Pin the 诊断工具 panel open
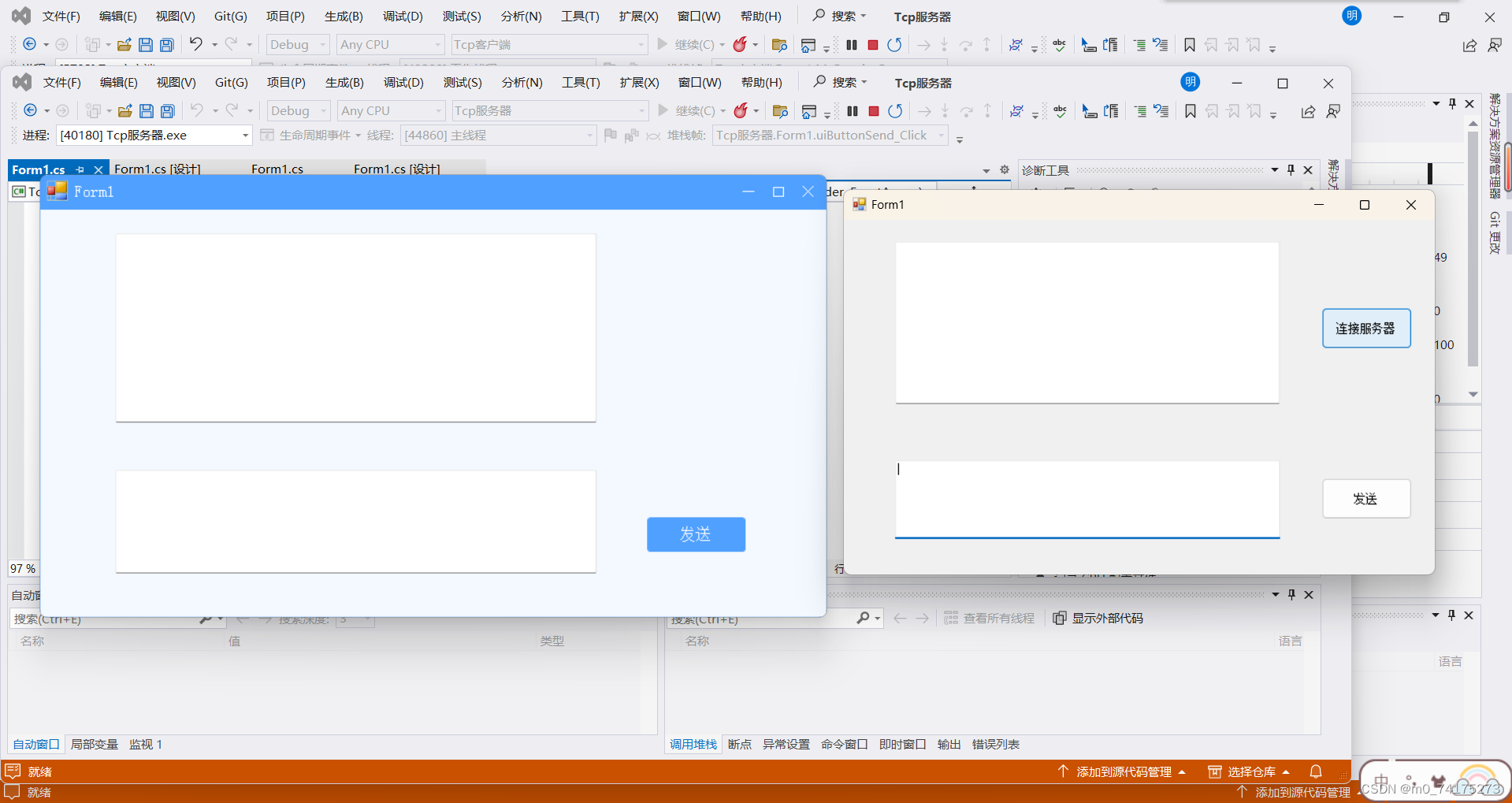Image resolution: width=1512 pixels, height=803 pixels. [x=1290, y=169]
